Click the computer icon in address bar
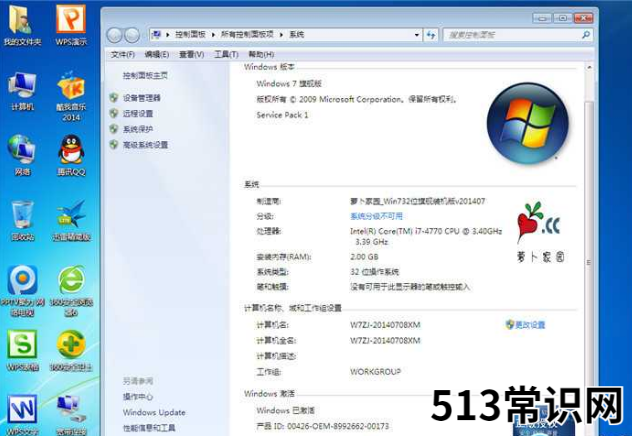 [x=156, y=35]
